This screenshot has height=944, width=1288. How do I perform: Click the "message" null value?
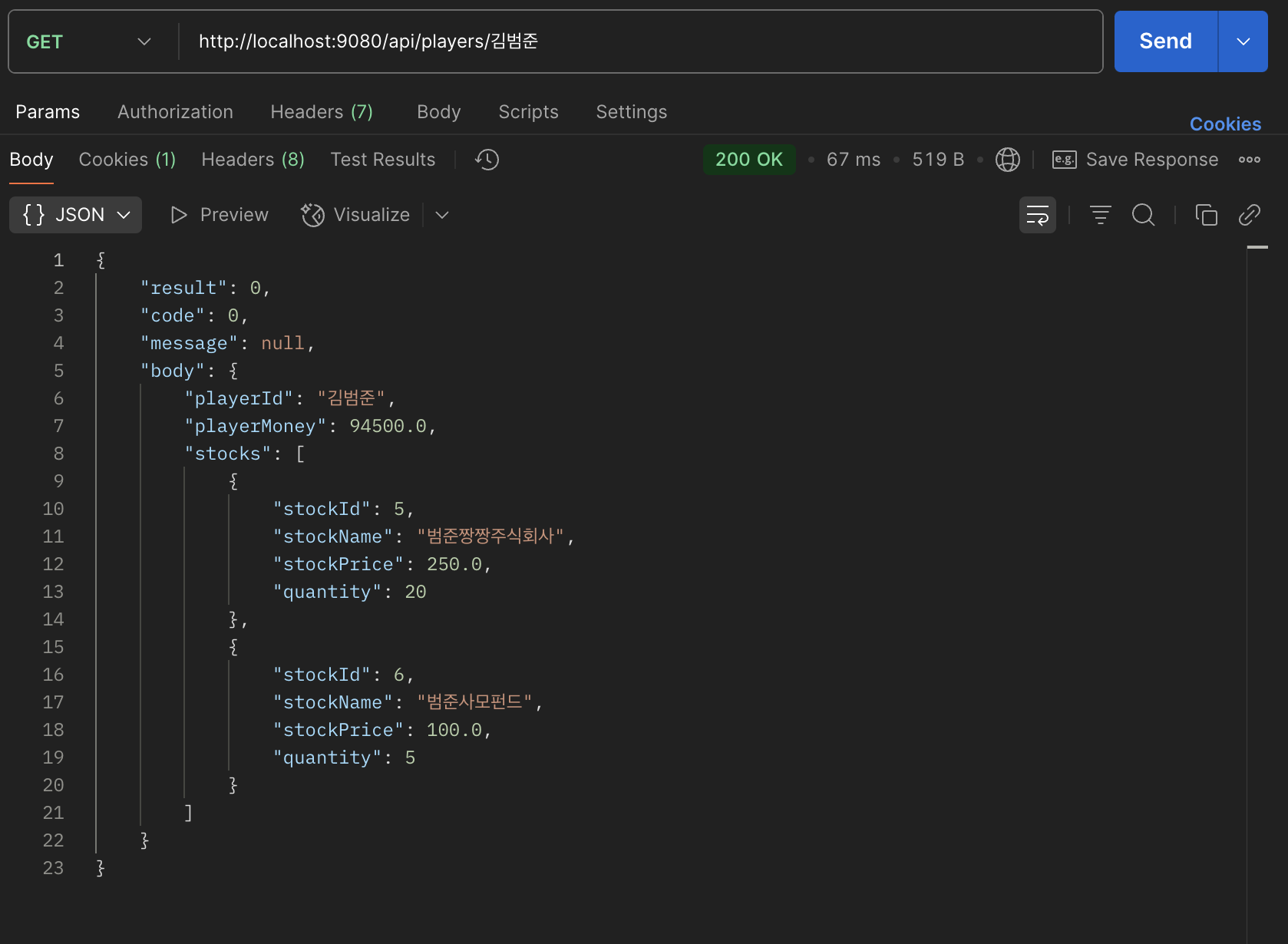point(282,343)
